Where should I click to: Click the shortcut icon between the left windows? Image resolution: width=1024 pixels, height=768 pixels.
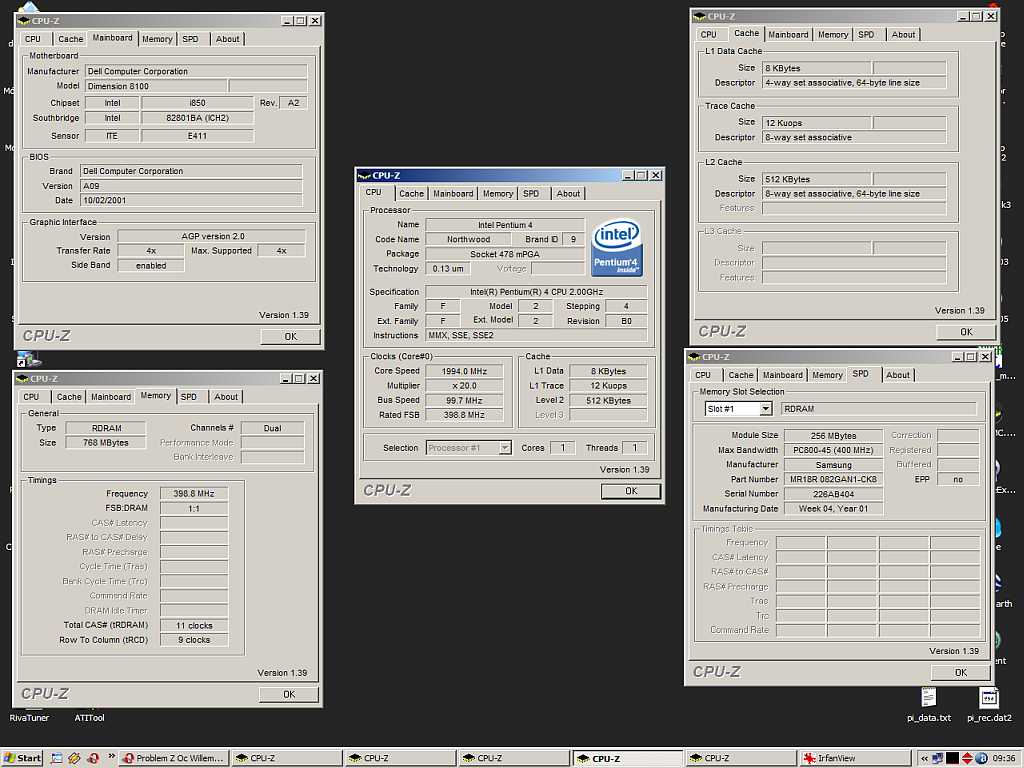pyautogui.click(x=27, y=359)
